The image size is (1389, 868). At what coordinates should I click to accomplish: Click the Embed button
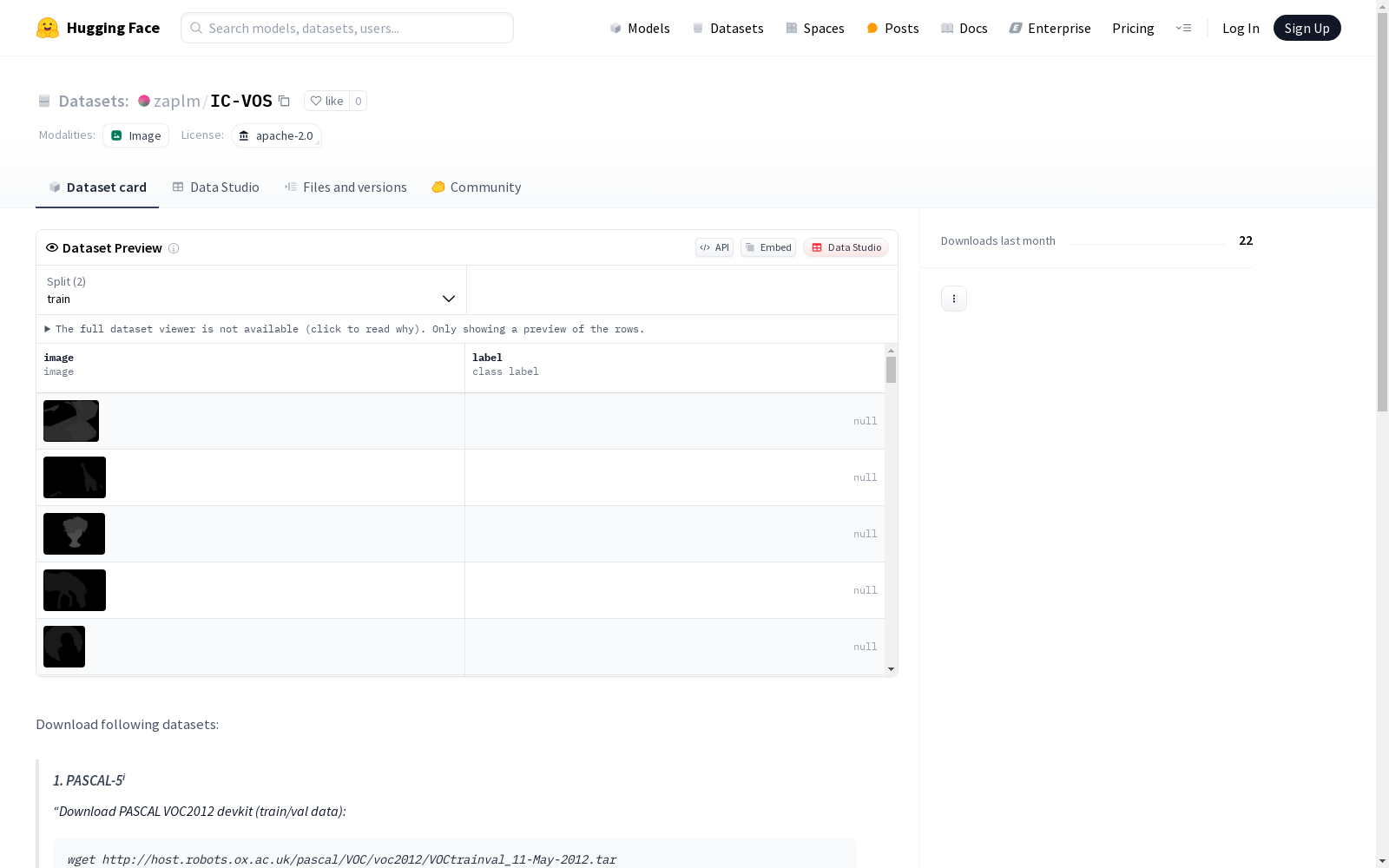coord(768,247)
